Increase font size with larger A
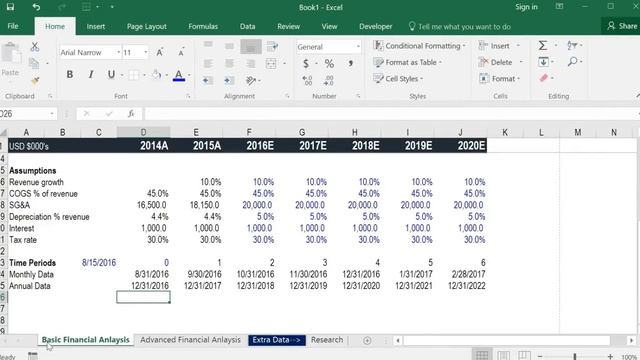 click(x=160, y=52)
